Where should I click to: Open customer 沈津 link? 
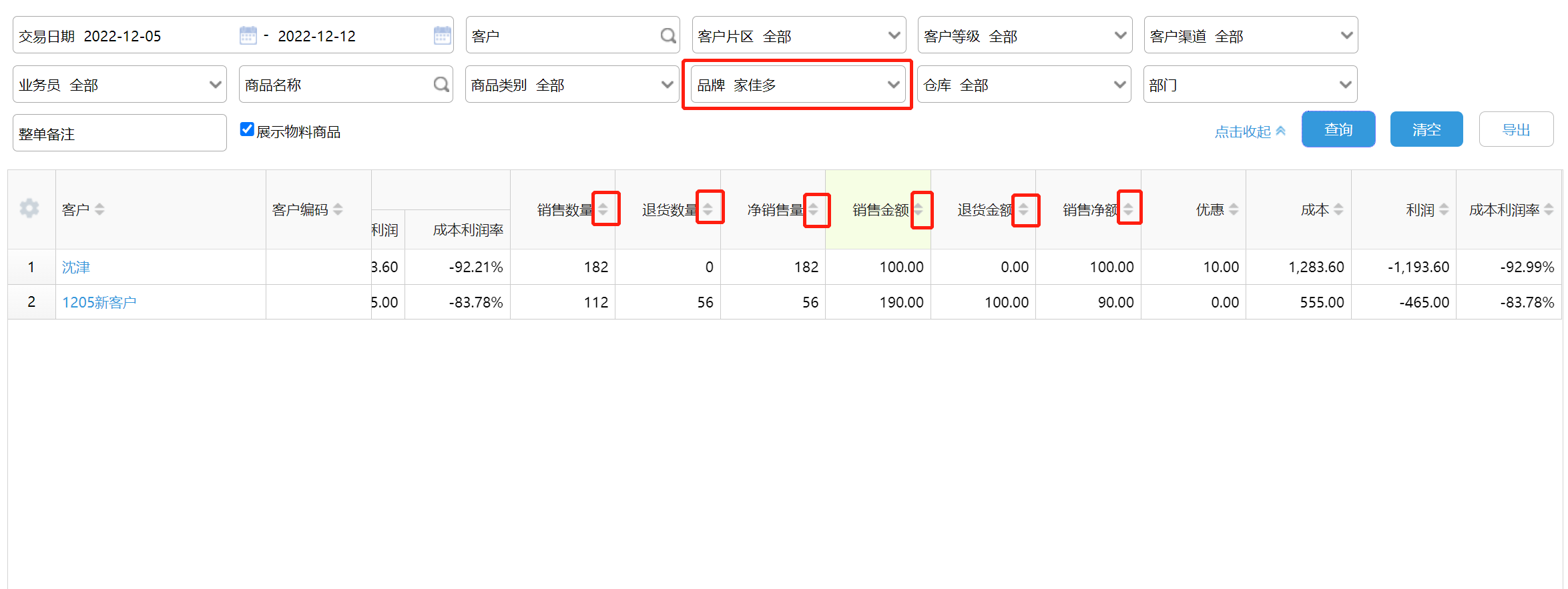(x=76, y=267)
